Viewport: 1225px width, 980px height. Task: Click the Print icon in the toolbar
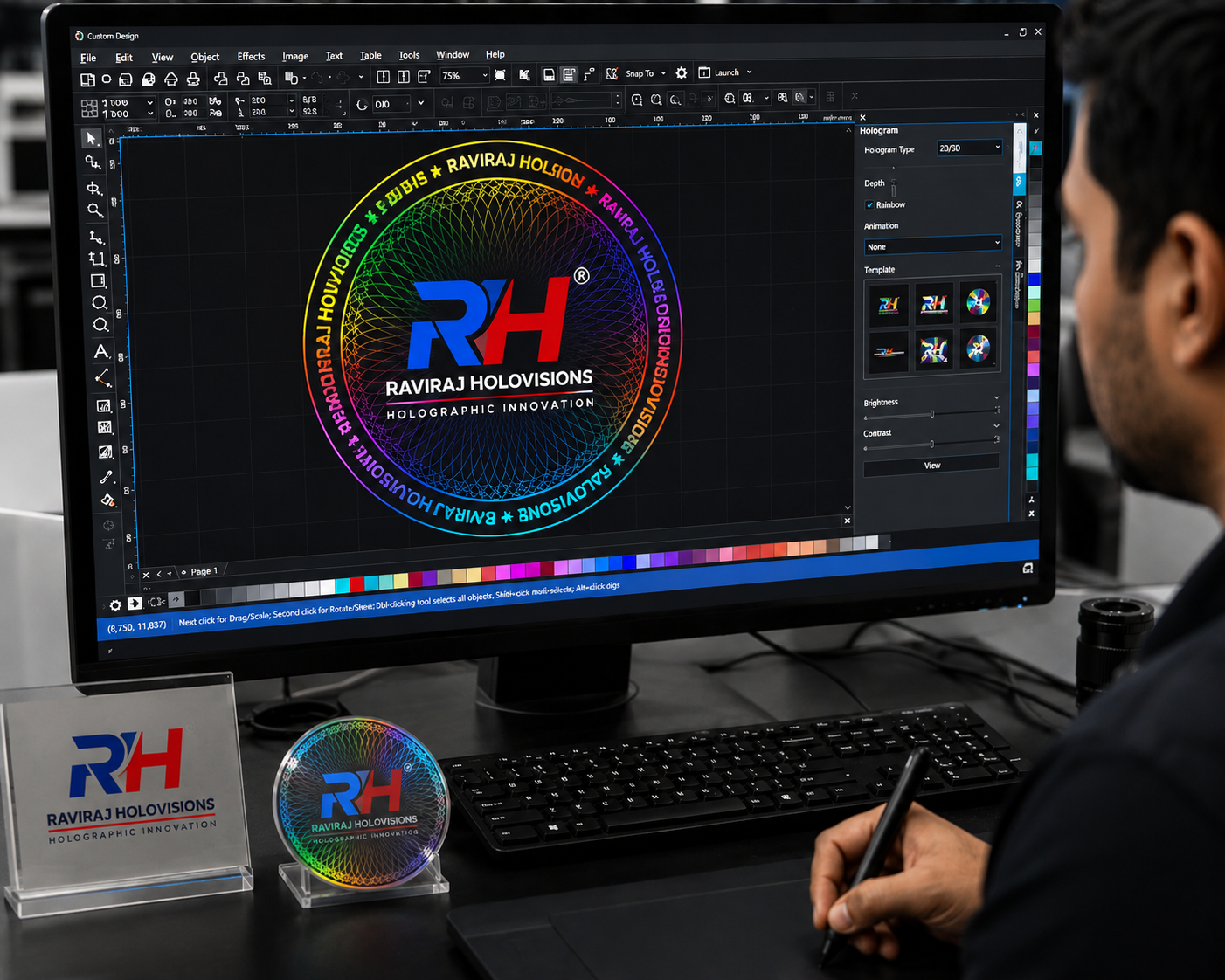point(193,79)
